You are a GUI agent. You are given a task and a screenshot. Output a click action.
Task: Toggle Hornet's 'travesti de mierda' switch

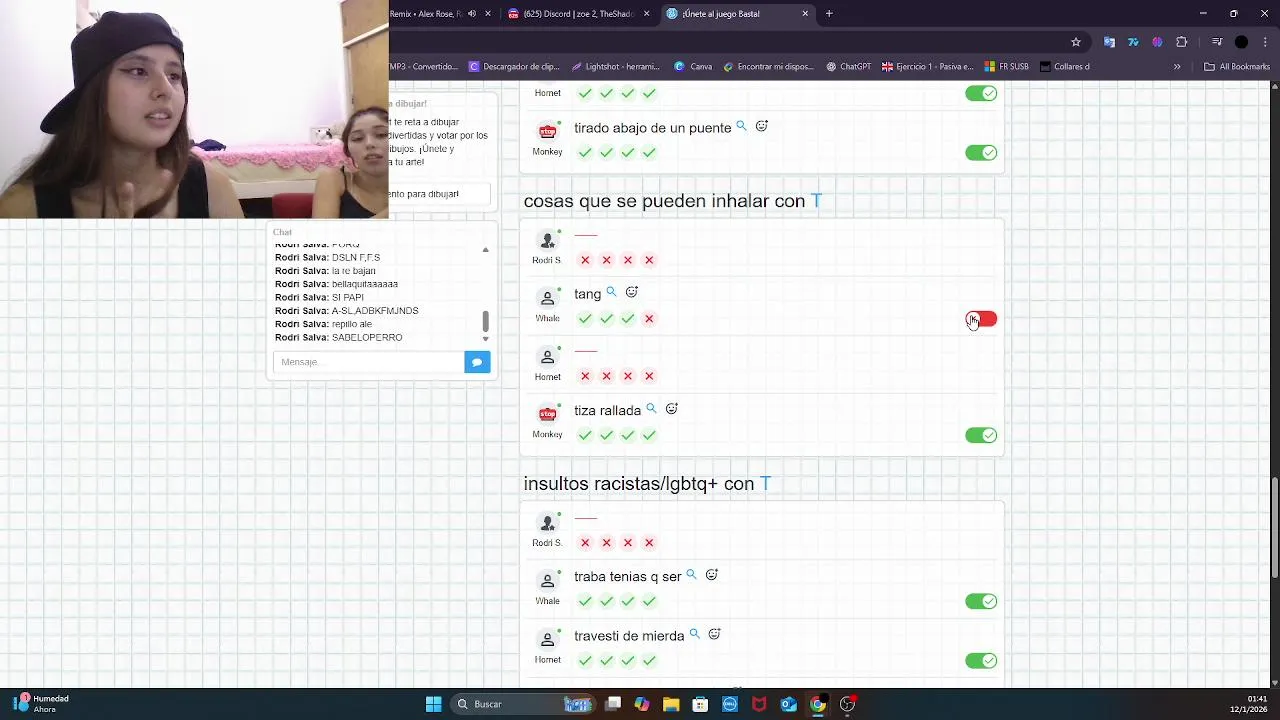(981, 661)
